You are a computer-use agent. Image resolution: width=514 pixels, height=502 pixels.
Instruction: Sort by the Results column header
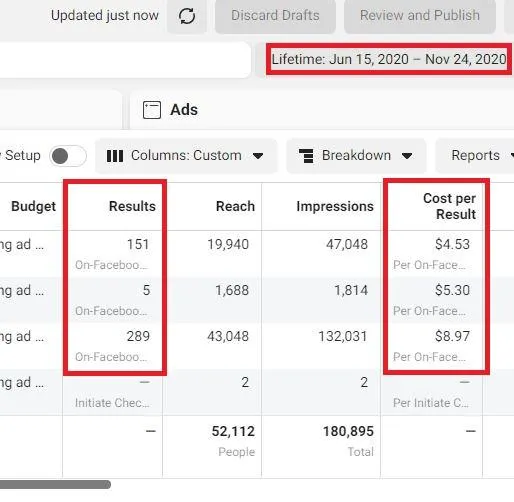pyautogui.click(x=132, y=206)
